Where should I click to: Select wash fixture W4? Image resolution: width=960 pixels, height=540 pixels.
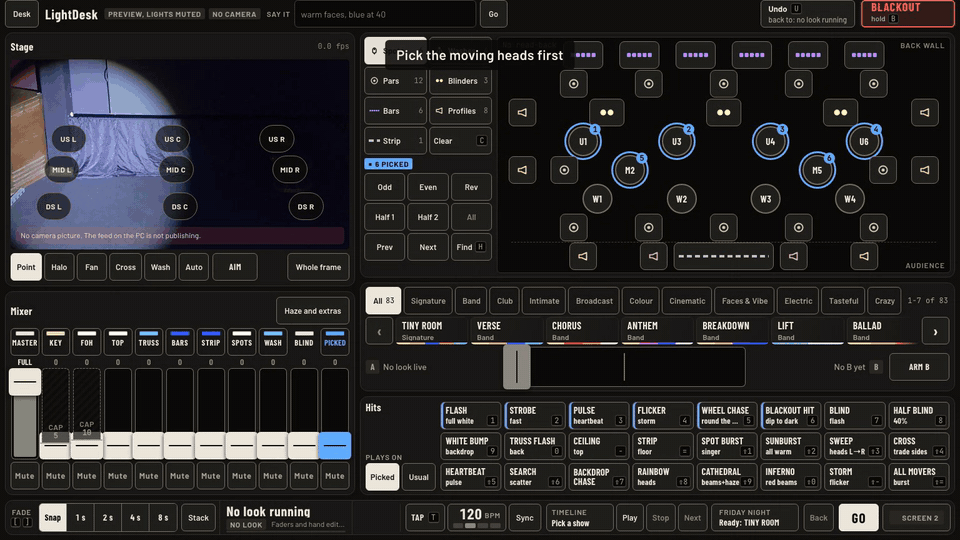[850, 199]
